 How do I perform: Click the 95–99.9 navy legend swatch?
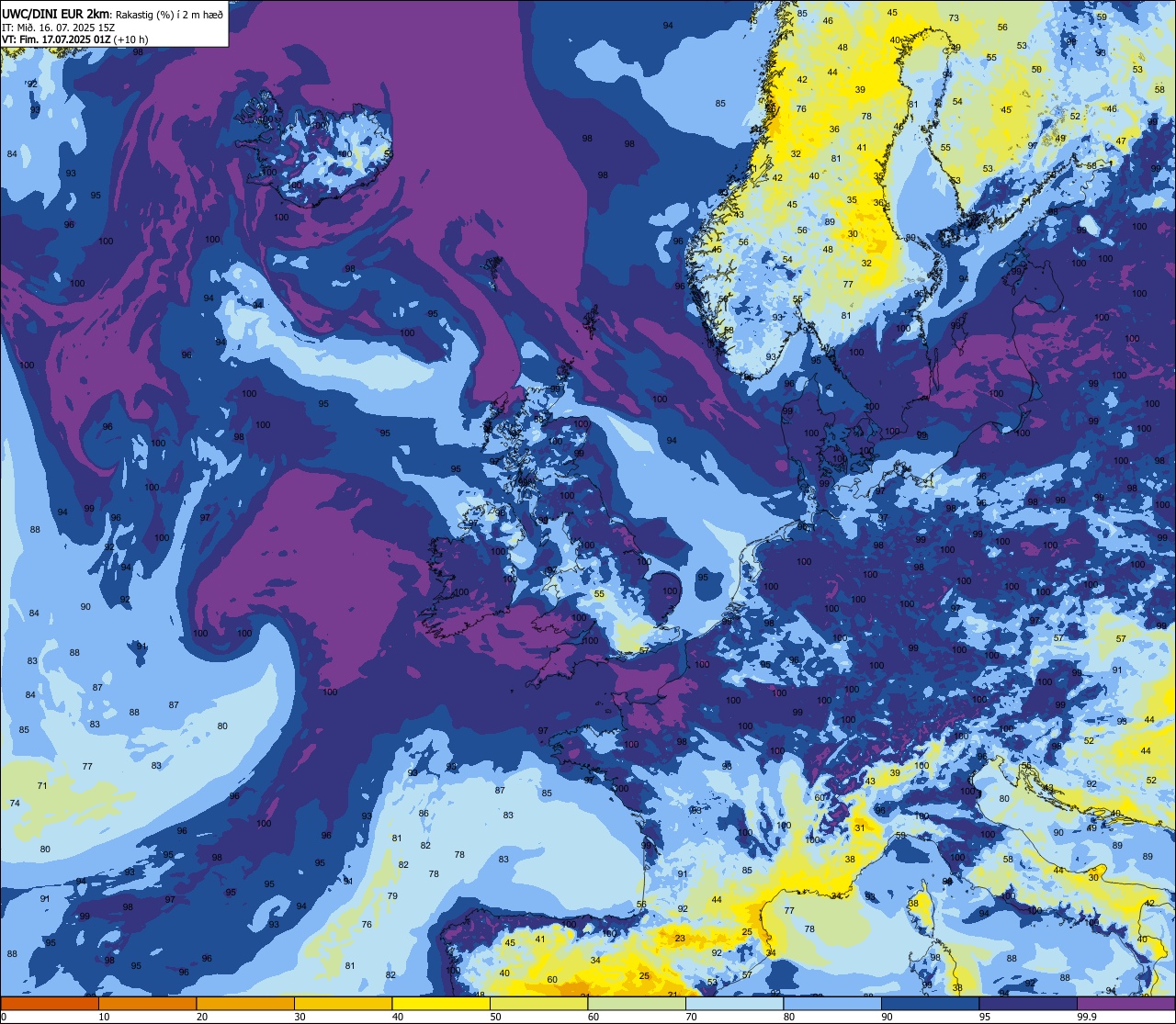coord(1028,1003)
